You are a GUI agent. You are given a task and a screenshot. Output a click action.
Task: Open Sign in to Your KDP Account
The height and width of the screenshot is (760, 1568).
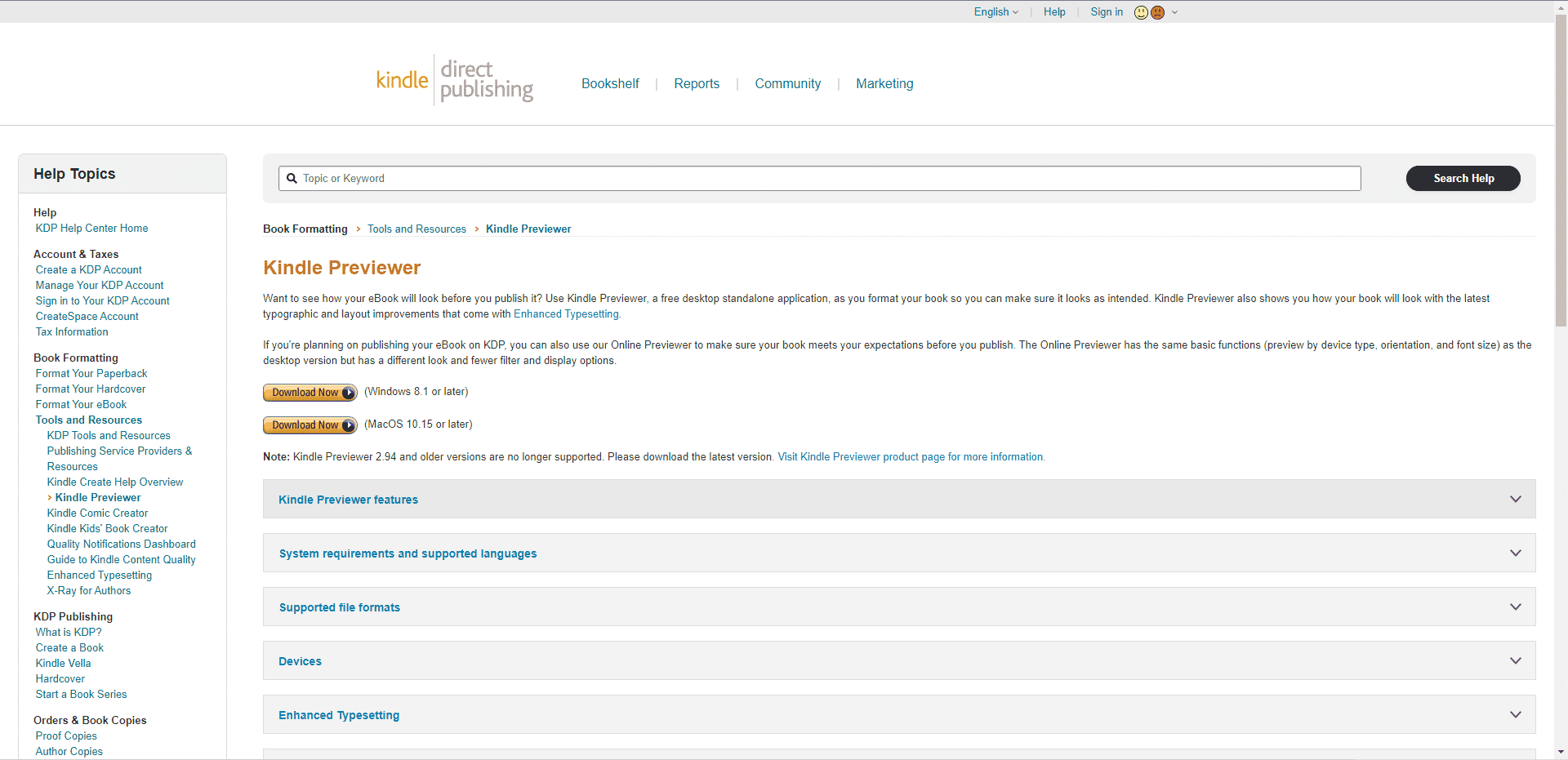tap(102, 300)
